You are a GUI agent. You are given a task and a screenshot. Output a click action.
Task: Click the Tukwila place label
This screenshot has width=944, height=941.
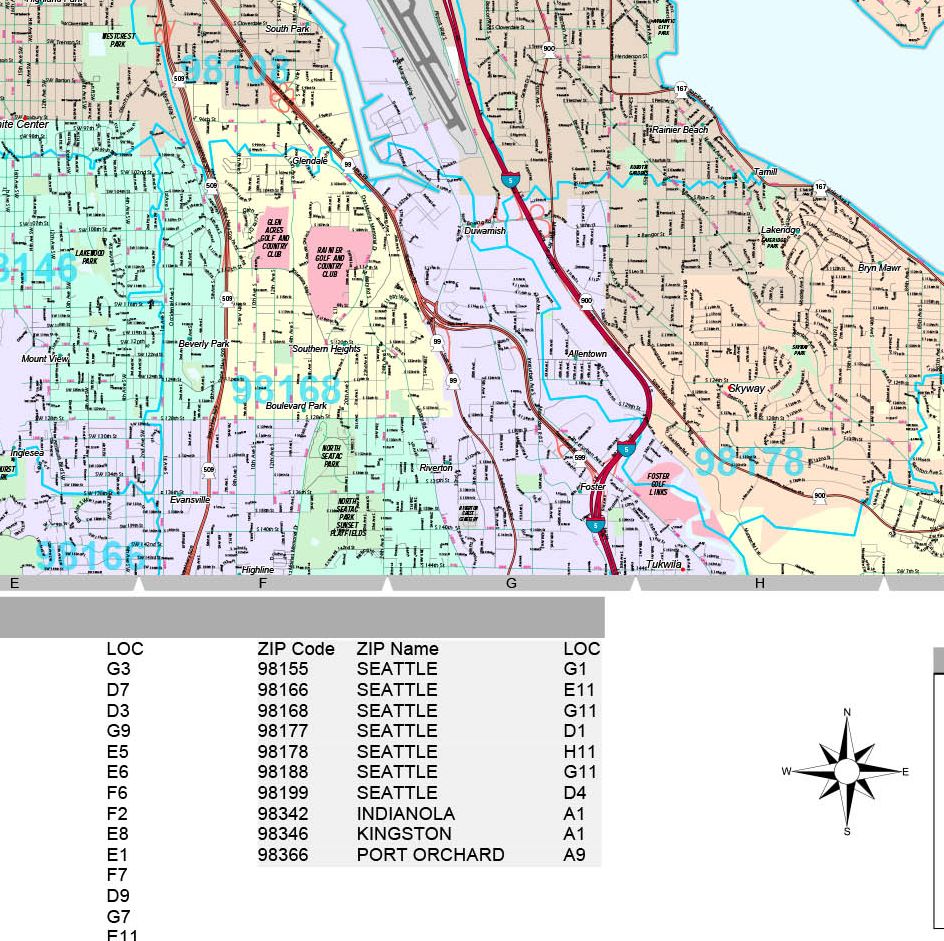point(664,565)
